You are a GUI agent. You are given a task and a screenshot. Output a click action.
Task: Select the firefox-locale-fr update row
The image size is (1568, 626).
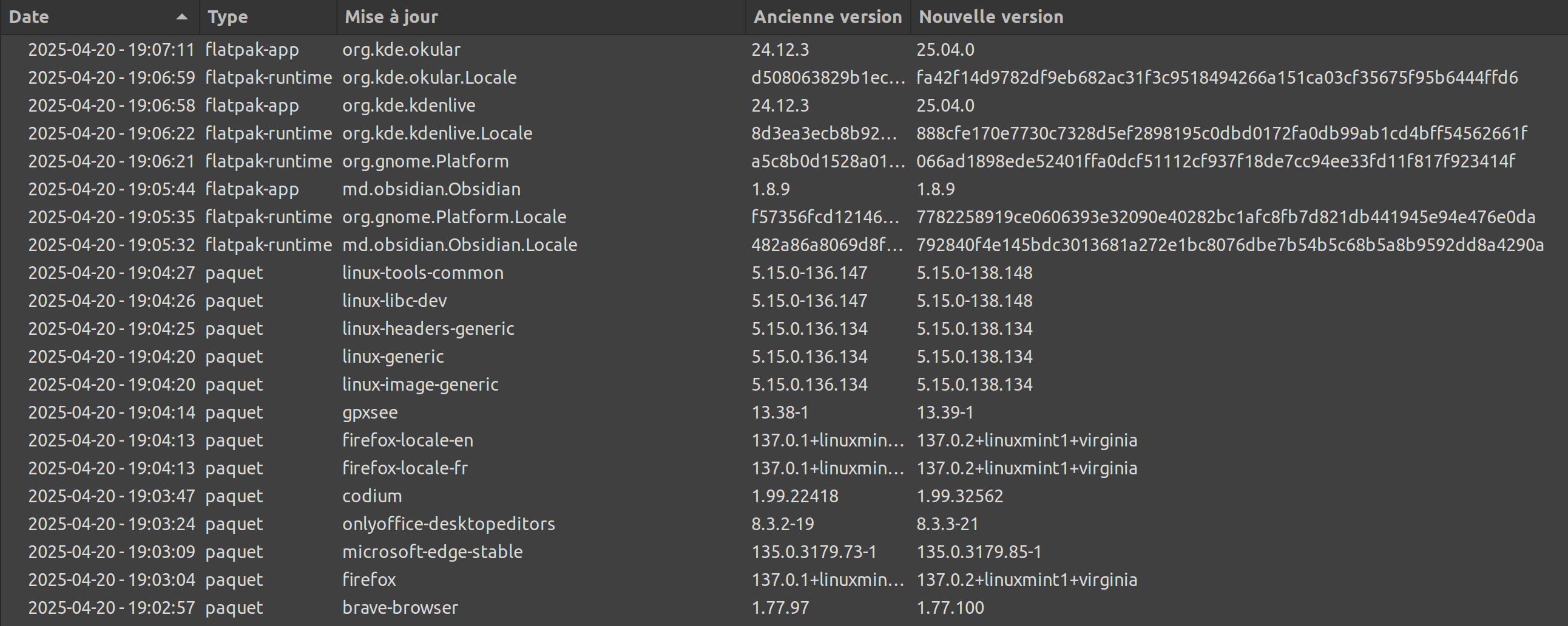pos(405,468)
